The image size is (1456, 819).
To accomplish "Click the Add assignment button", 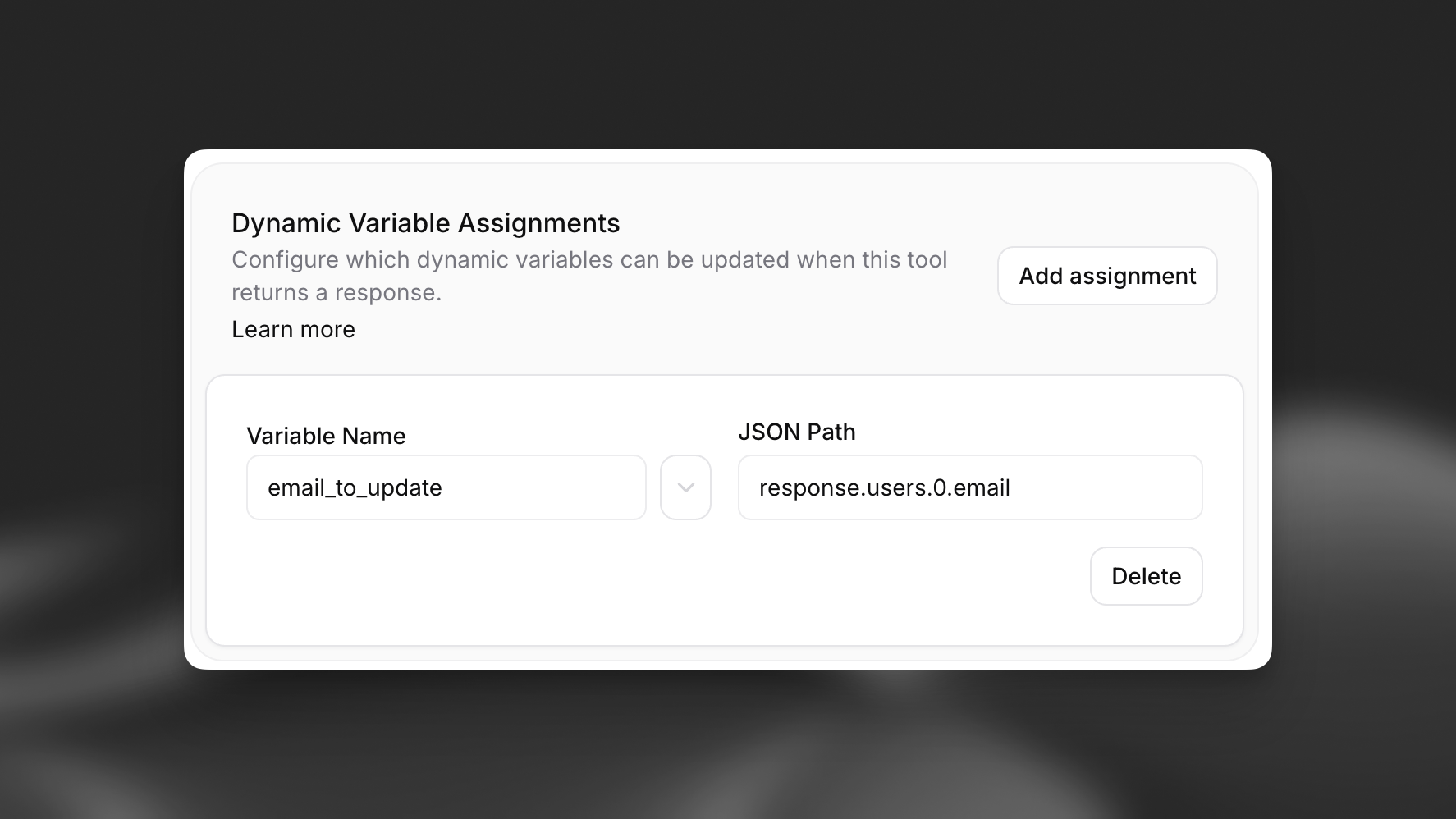I will pyautogui.click(x=1106, y=276).
